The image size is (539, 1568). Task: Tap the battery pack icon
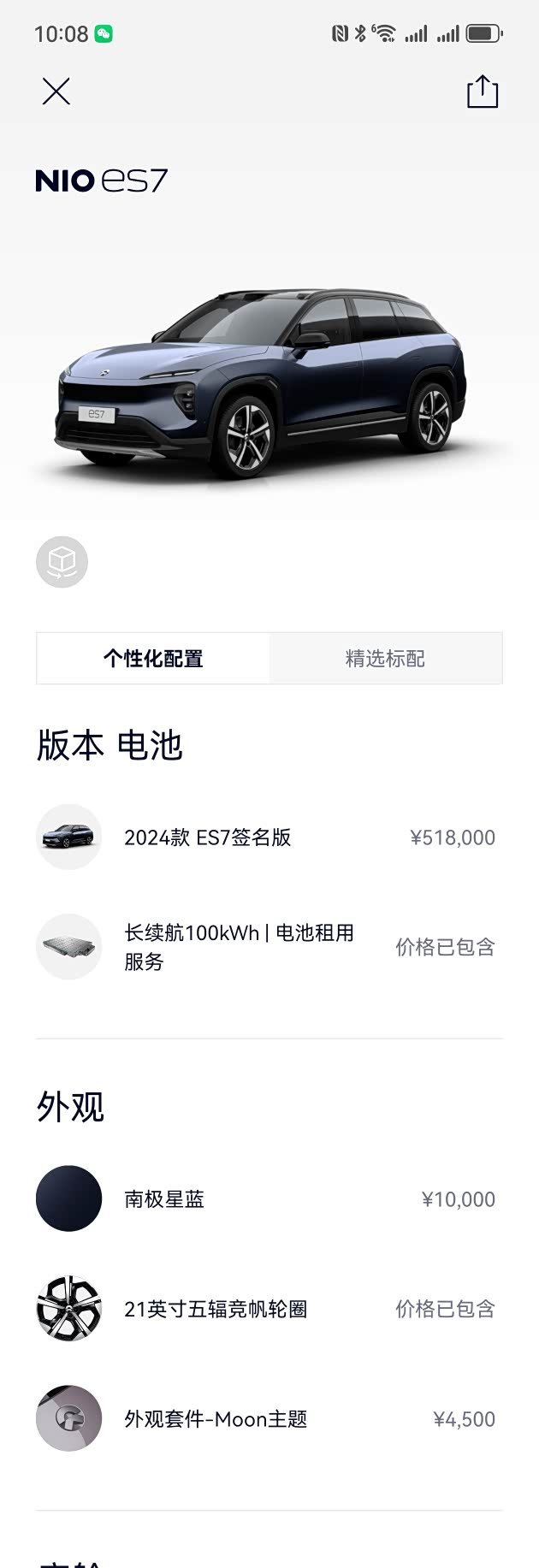pyautogui.click(x=68, y=946)
